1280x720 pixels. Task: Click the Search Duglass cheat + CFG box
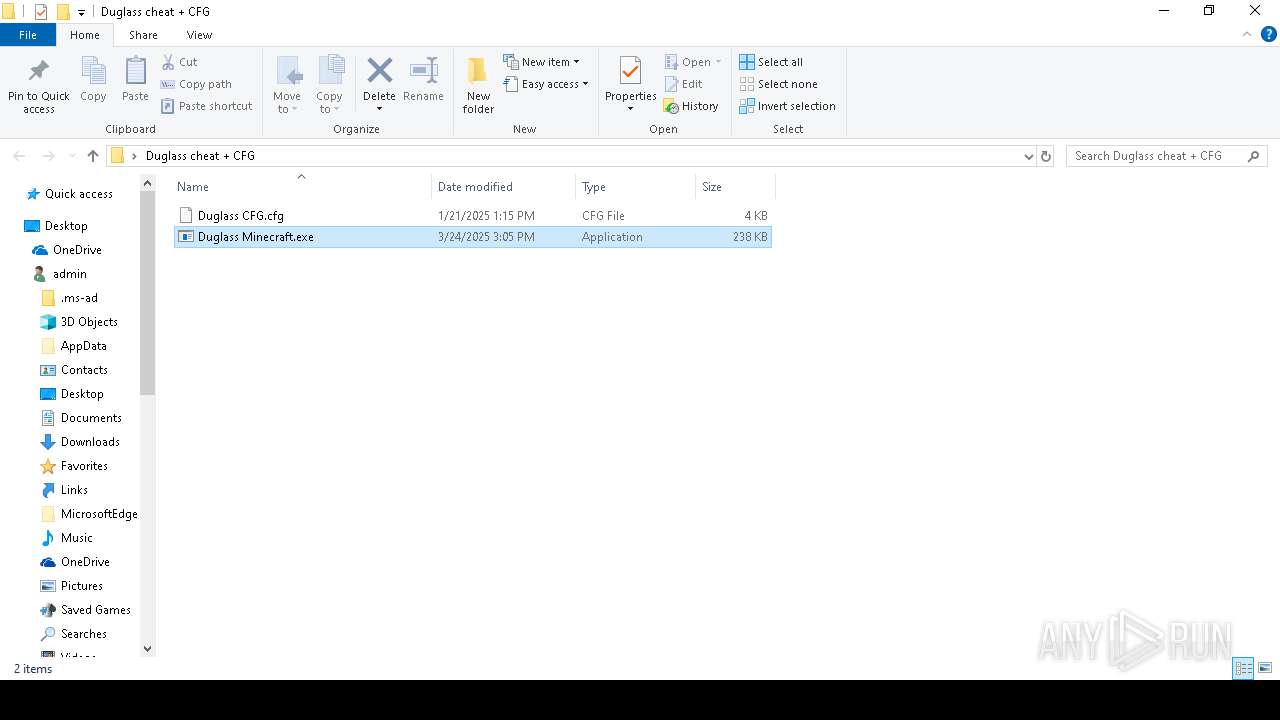pyautogui.click(x=1166, y=156)
